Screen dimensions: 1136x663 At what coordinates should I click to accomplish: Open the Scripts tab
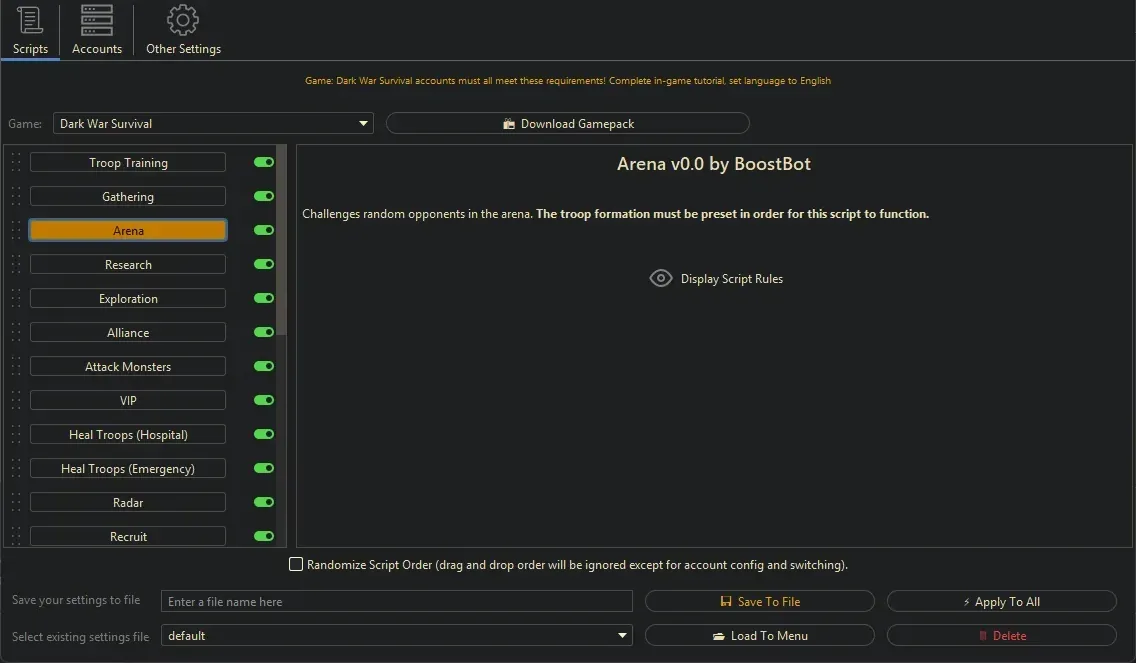point(30,30)
